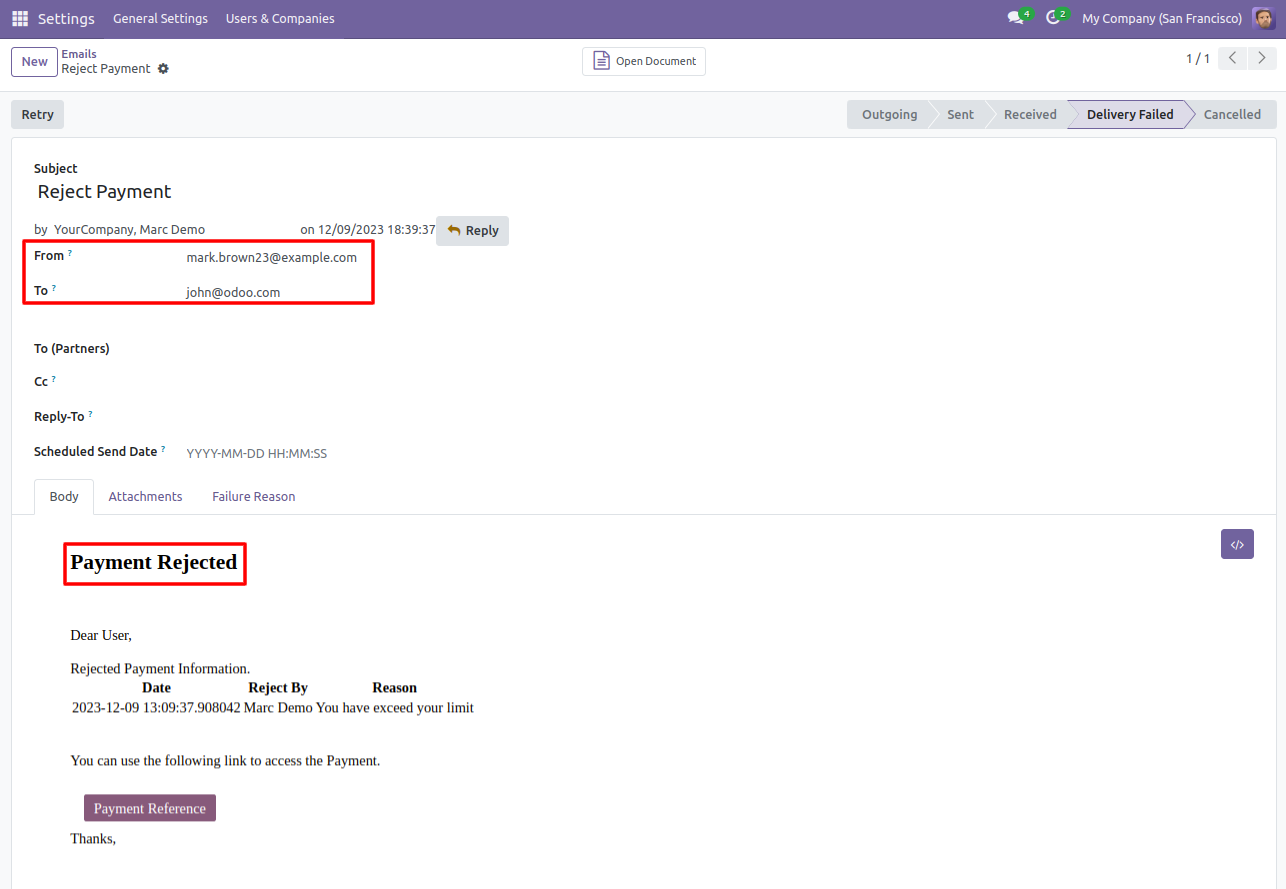
Task: Click the Marc Demo table cell
Action: point(278,708)
